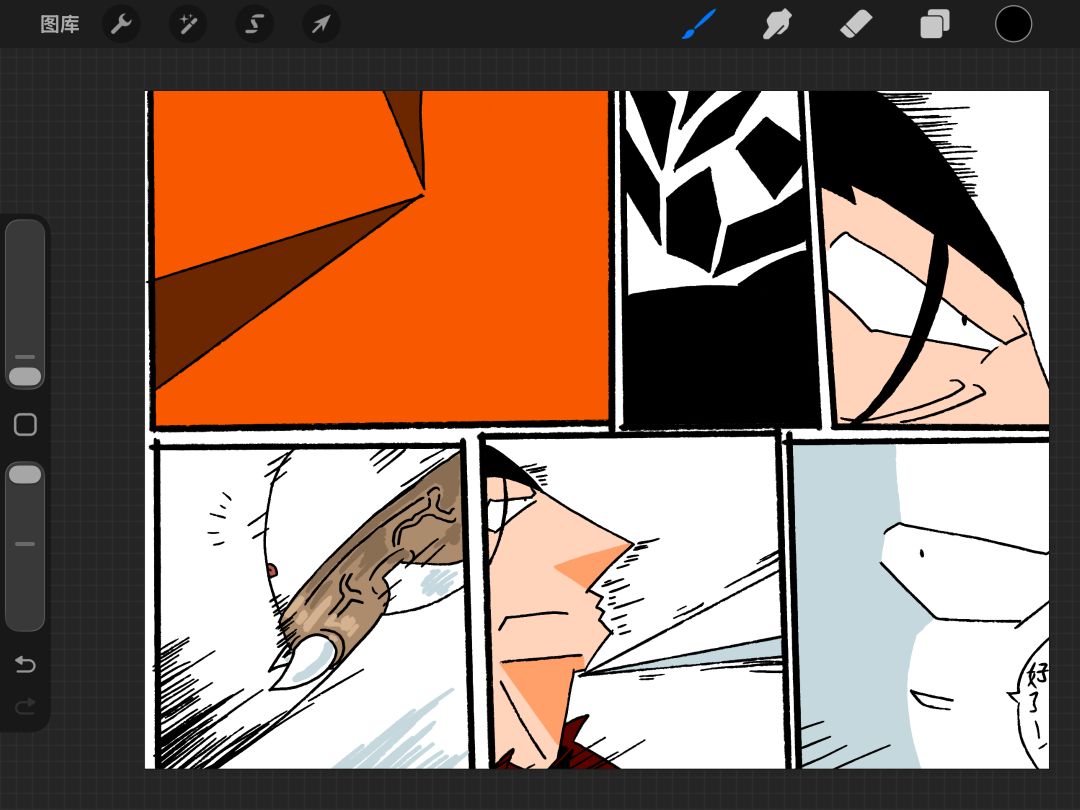
Task: Tap the square modify button in sidebar
Action: (x=25, y=424)
